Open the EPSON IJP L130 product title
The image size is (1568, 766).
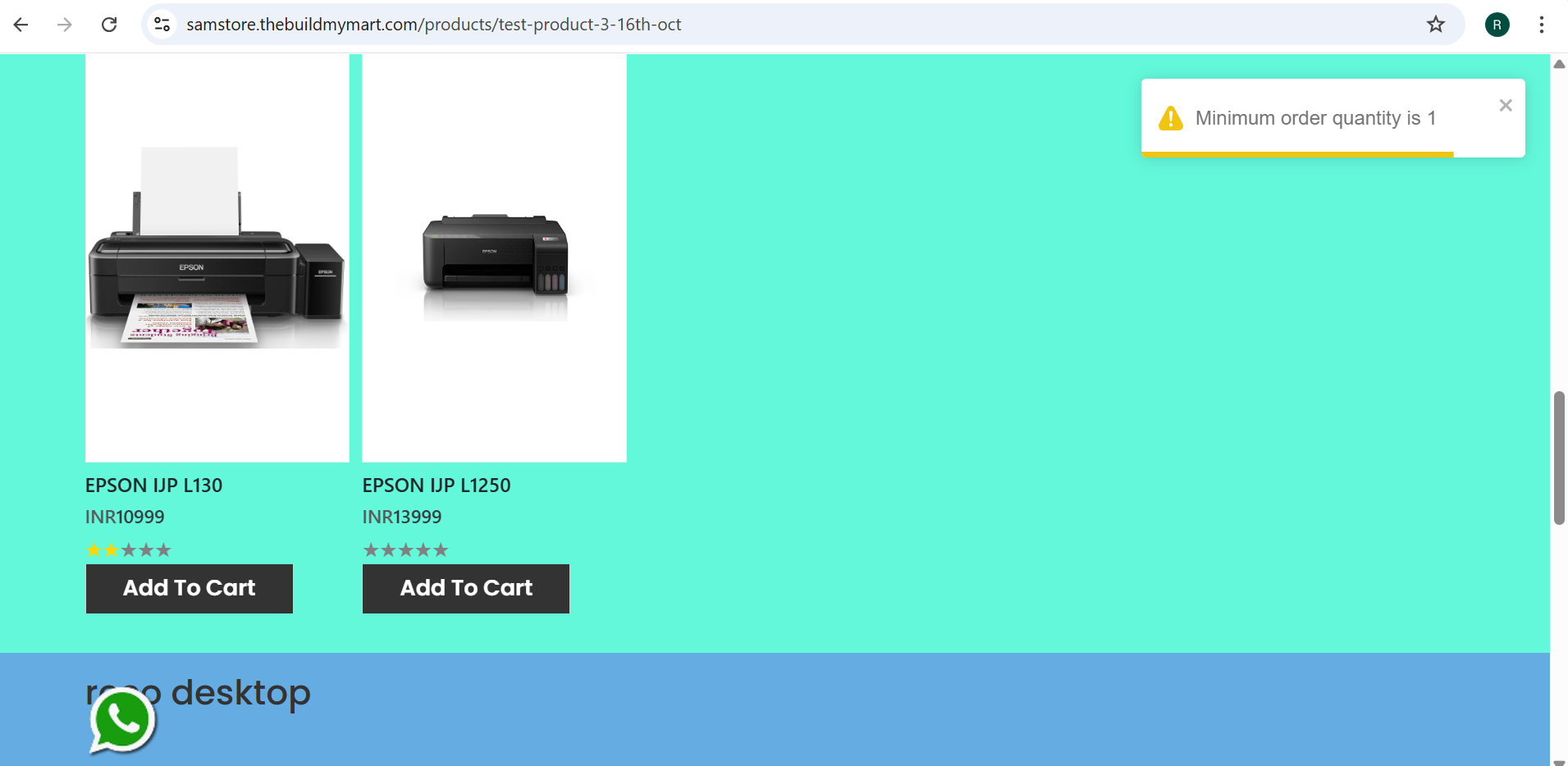[x=154, y=486]
